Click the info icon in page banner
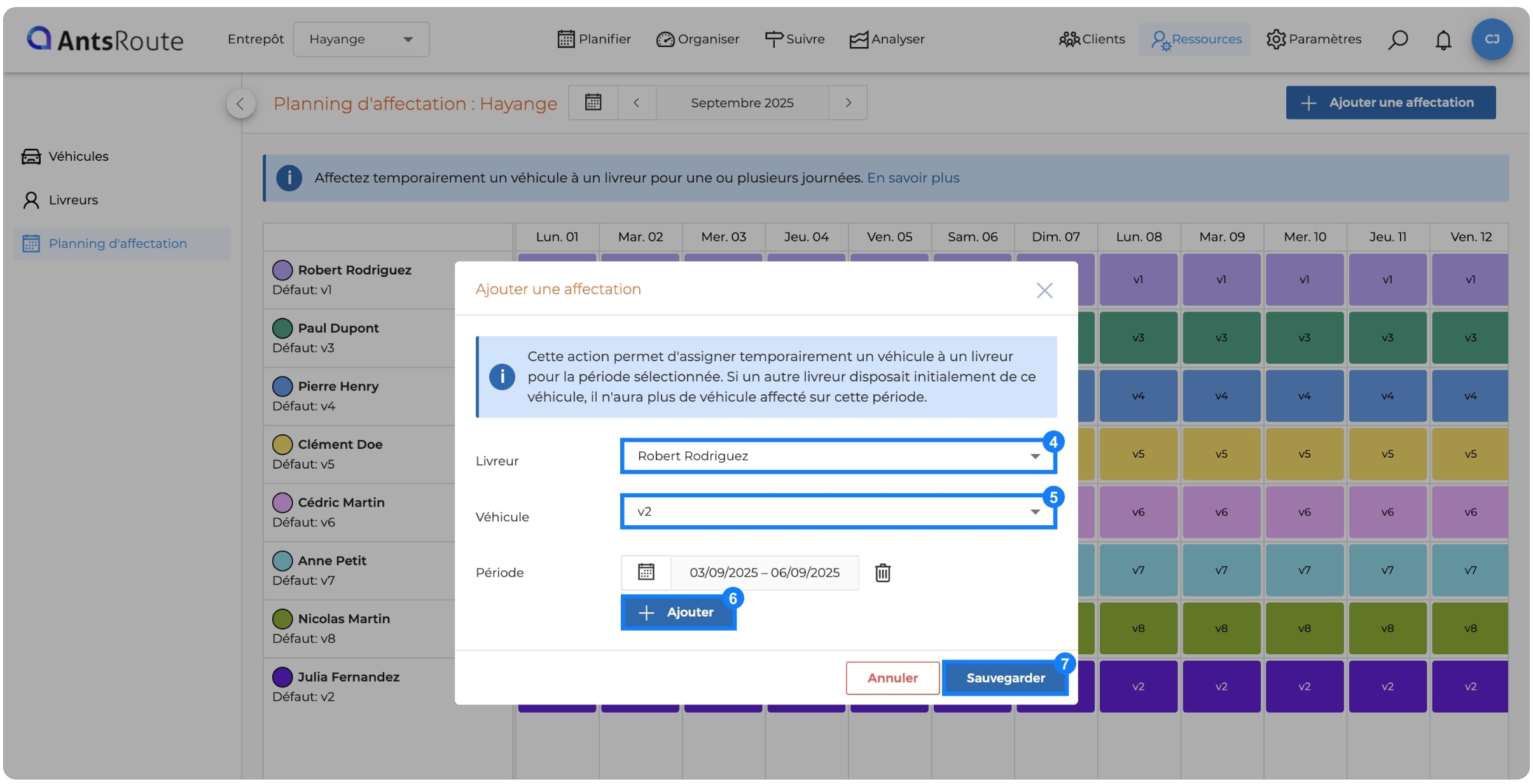This screenshot has width=1533, height=784. click(289, 178)
